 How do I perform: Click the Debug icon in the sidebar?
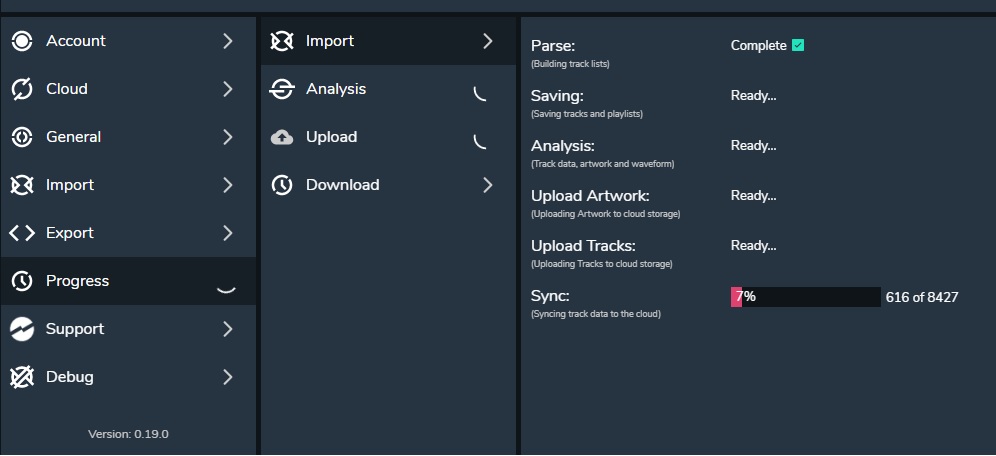[x=22, y=377]
